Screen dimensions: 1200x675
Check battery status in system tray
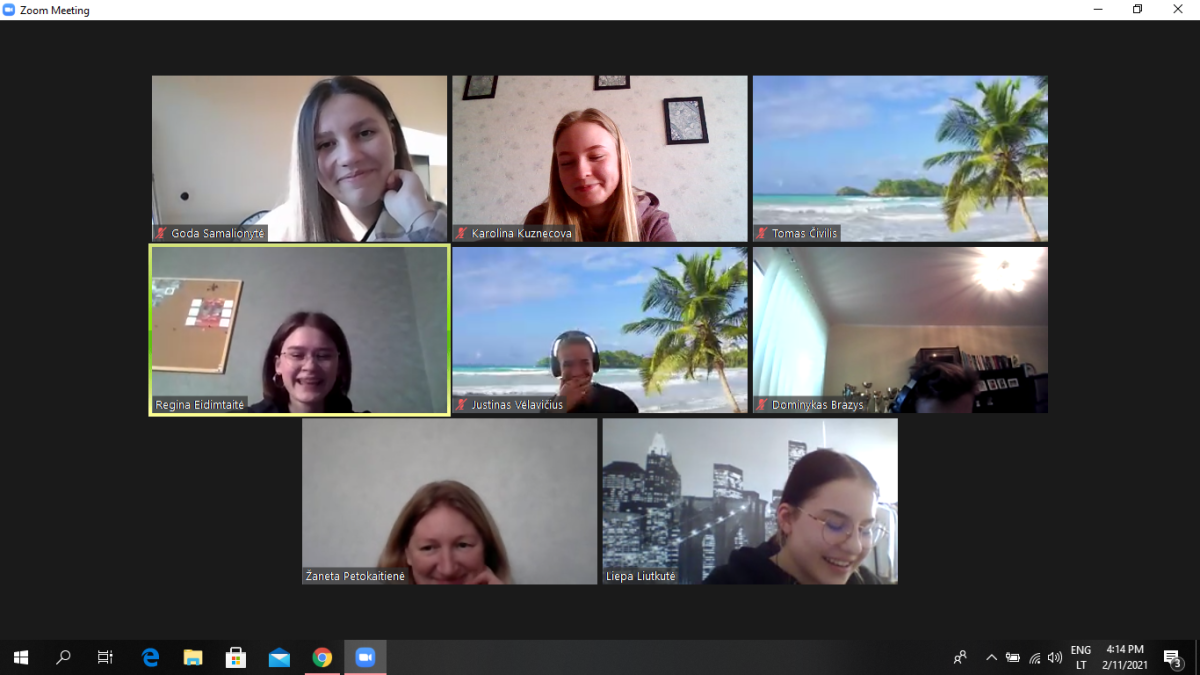click(1013, 657)
